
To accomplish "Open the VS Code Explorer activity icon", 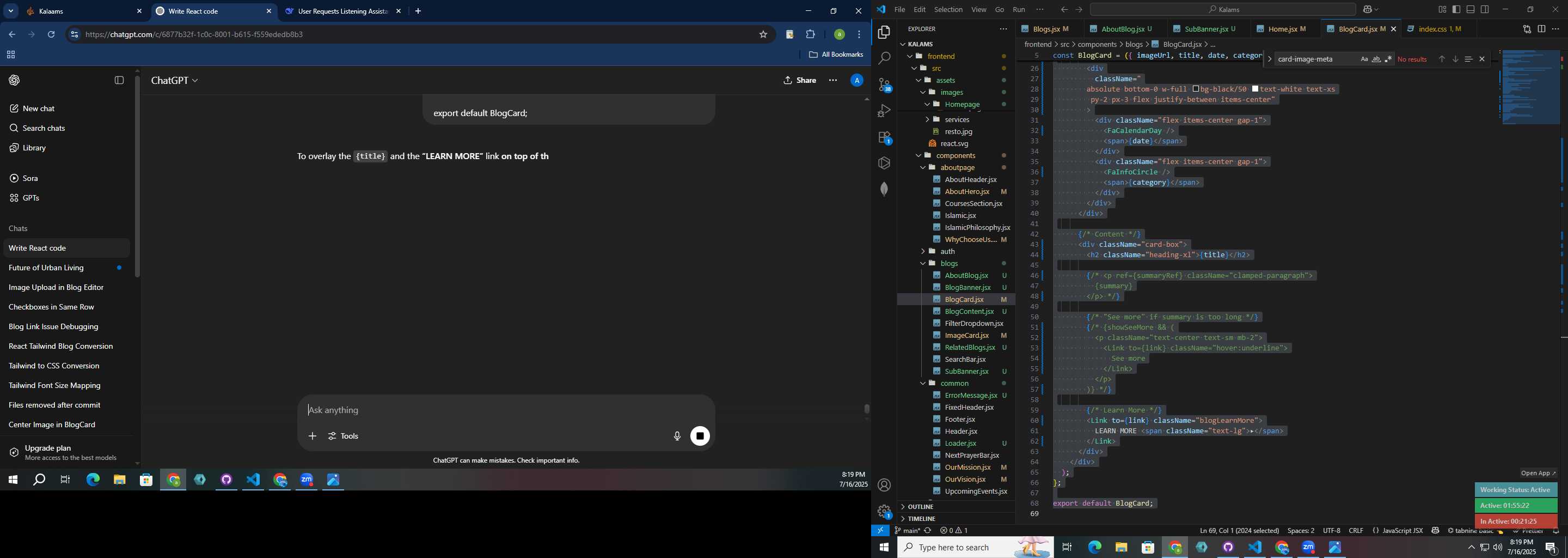I will point(884,32).
